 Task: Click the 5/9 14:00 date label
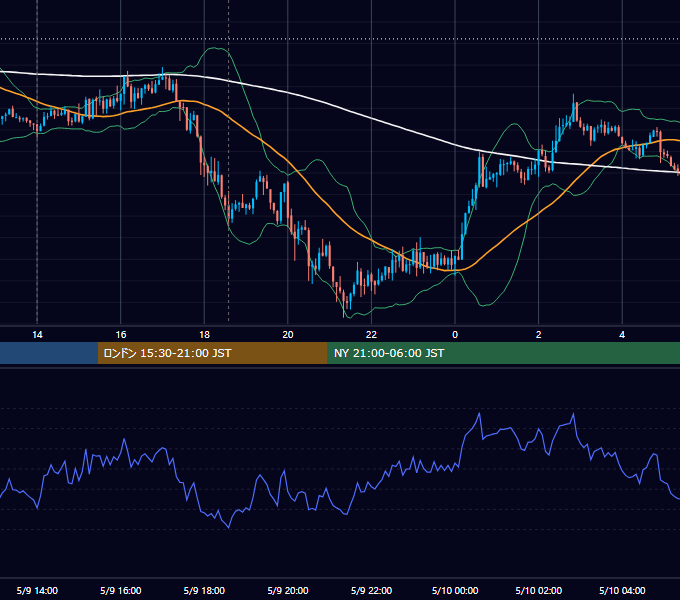37,590
